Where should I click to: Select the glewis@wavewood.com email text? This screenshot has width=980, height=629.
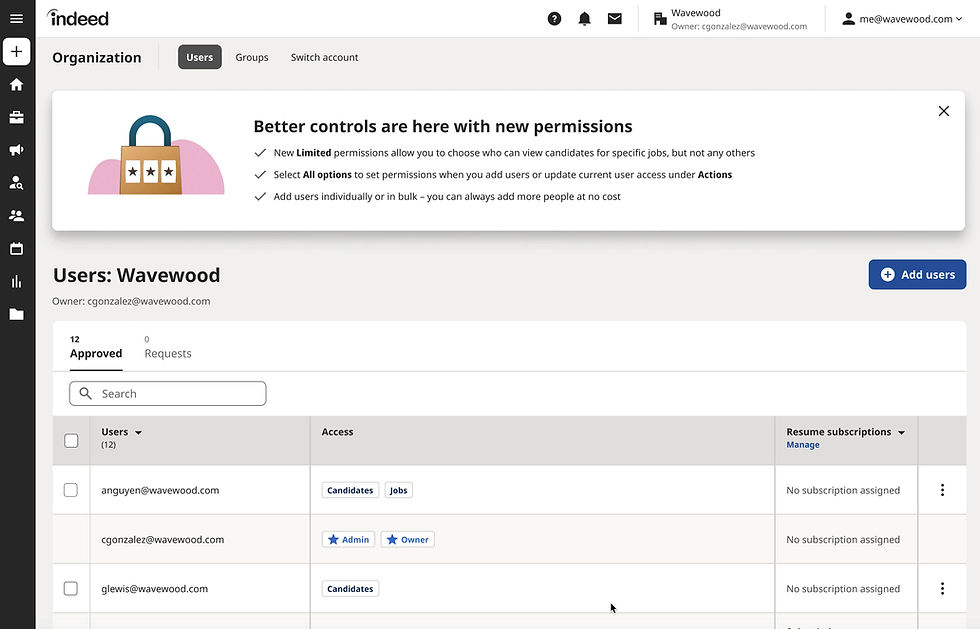click(x=154, y=588)
